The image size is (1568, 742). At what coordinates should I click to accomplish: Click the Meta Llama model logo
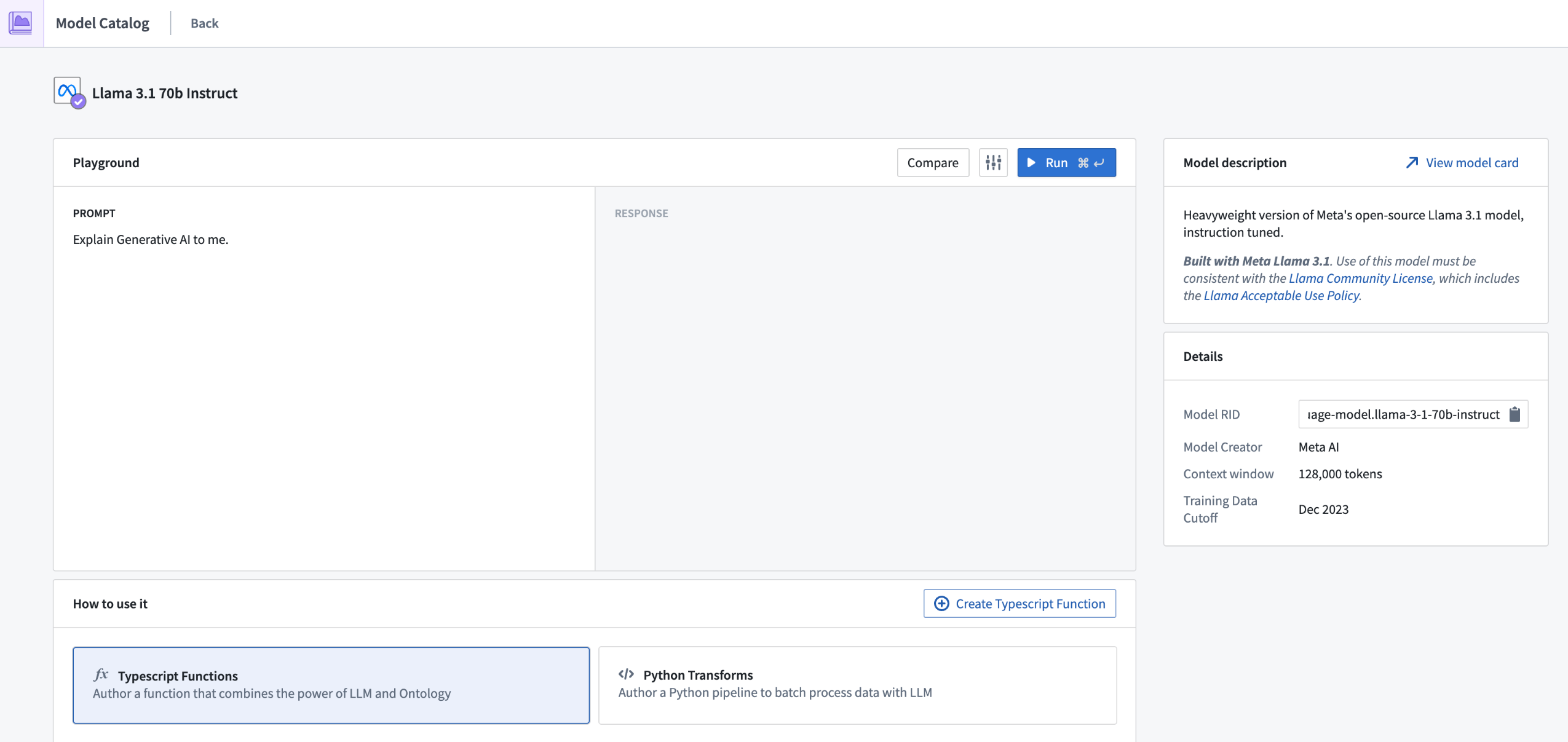pyautogui.click(x=69, y=92)
